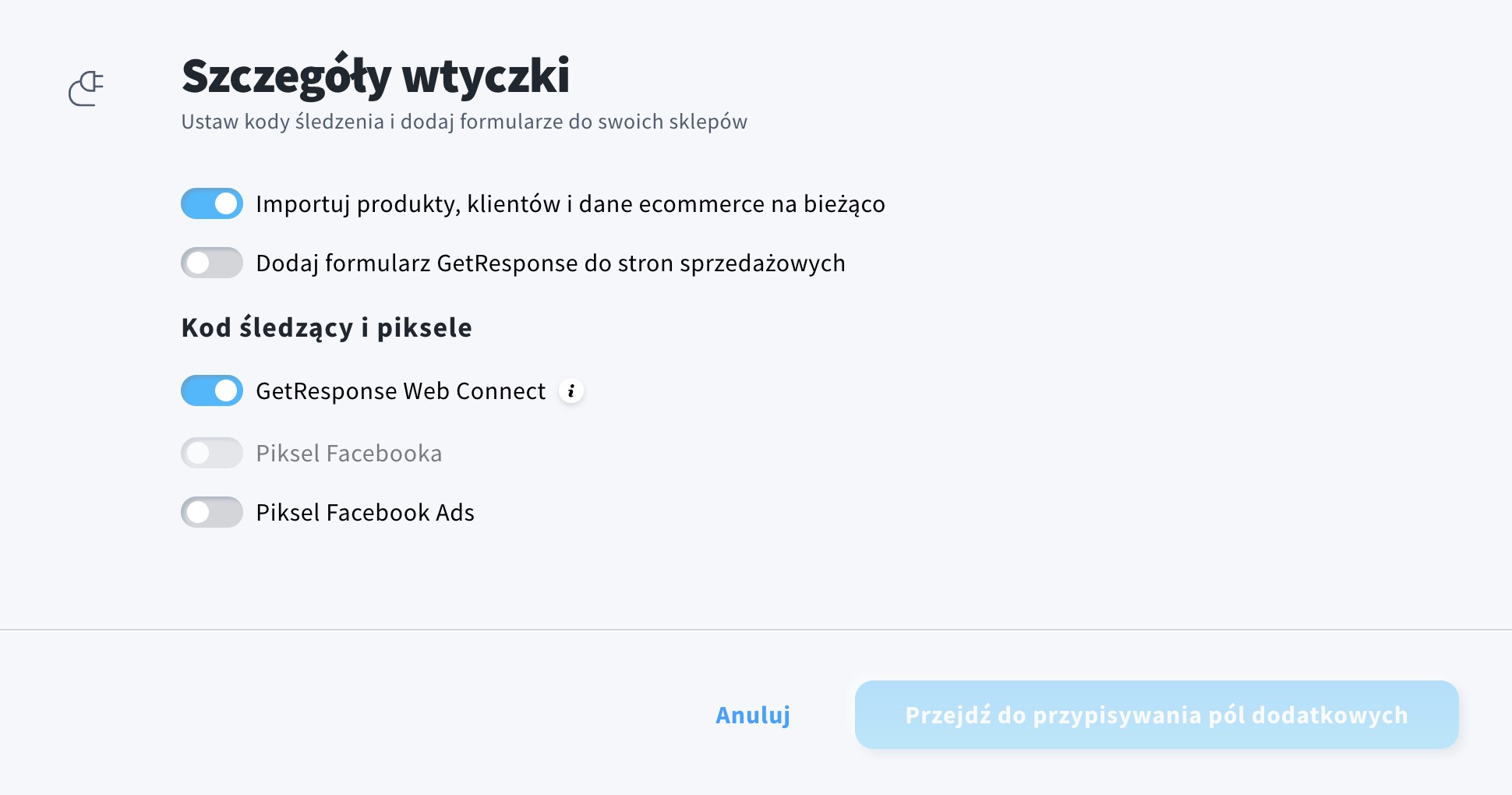Click the 'Szczegóły wtyczki' page title
The height and width of the screenshot is (795, 1512).
pyautogui.click(x=376, y=76)
